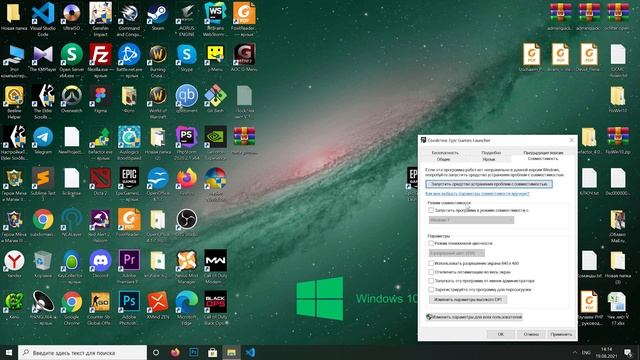640x360 pixels.
Task: Click the 'Отмена' button
Action: click(531, 334)
